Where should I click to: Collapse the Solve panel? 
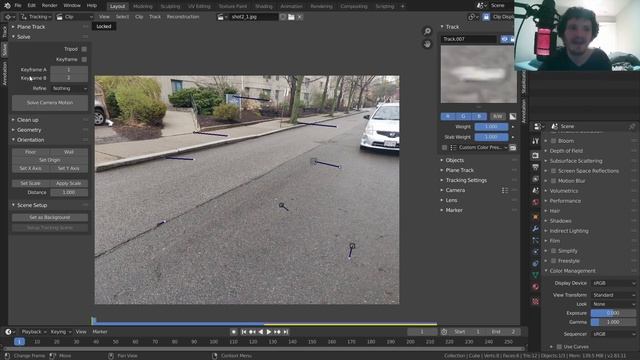click(x=23, y=37)
